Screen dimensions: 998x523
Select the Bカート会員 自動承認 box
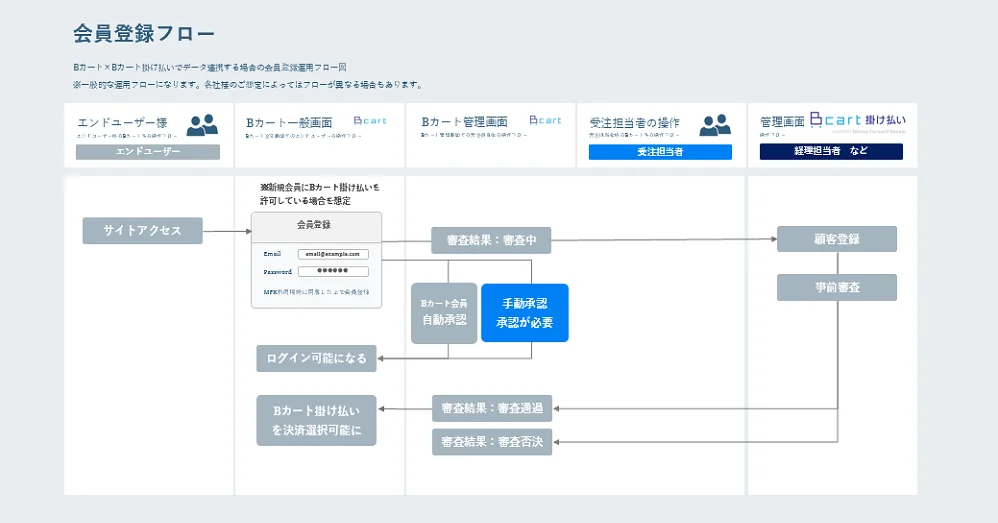(444, 313)
